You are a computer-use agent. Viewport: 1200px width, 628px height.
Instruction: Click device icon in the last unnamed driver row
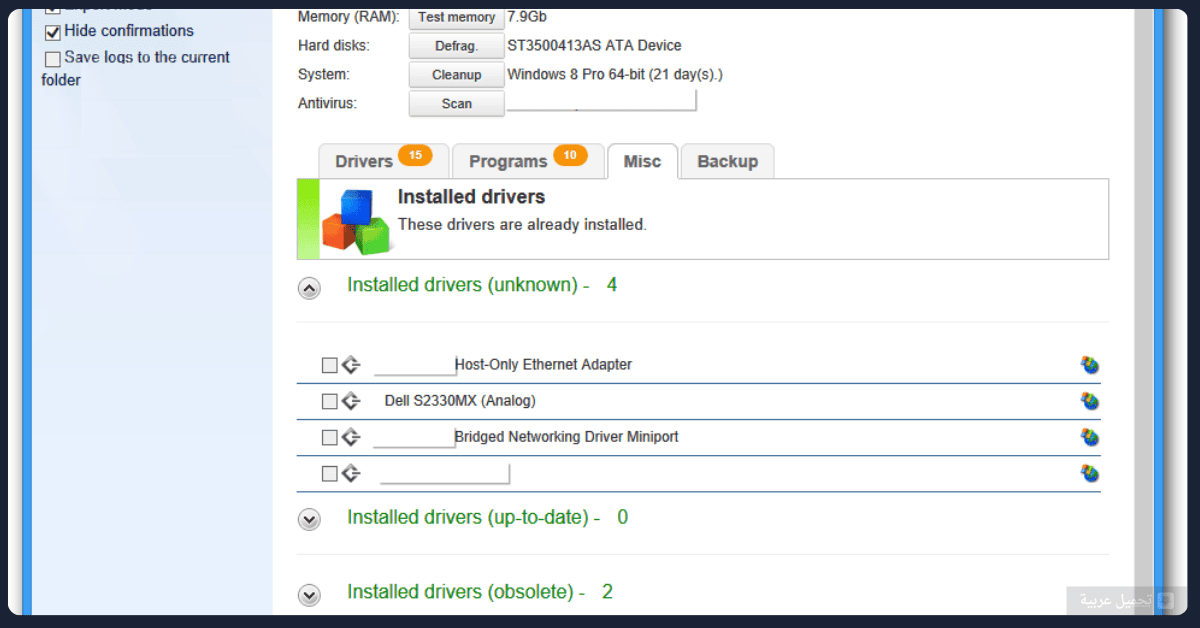(350, 473)
